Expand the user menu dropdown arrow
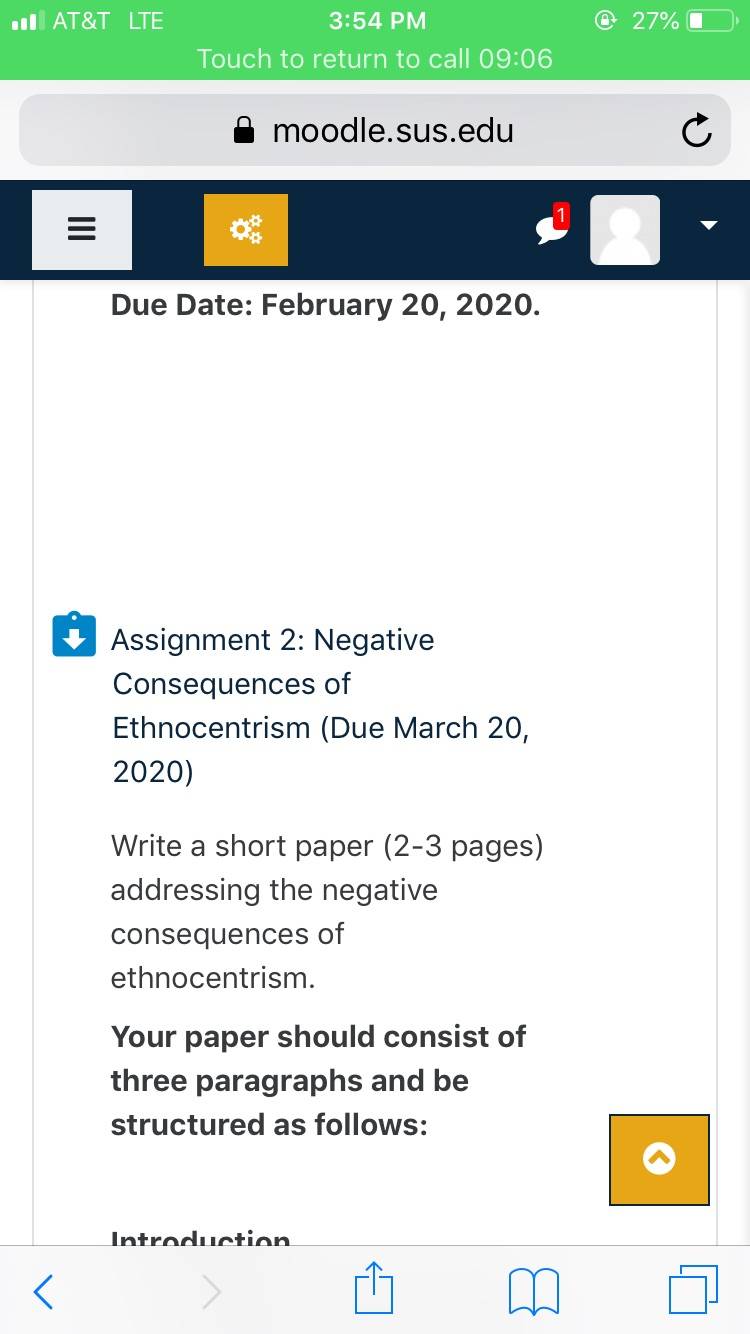The height and width of the screenshot is (1334, 750). pyautogui.click(x=709, y=226)
